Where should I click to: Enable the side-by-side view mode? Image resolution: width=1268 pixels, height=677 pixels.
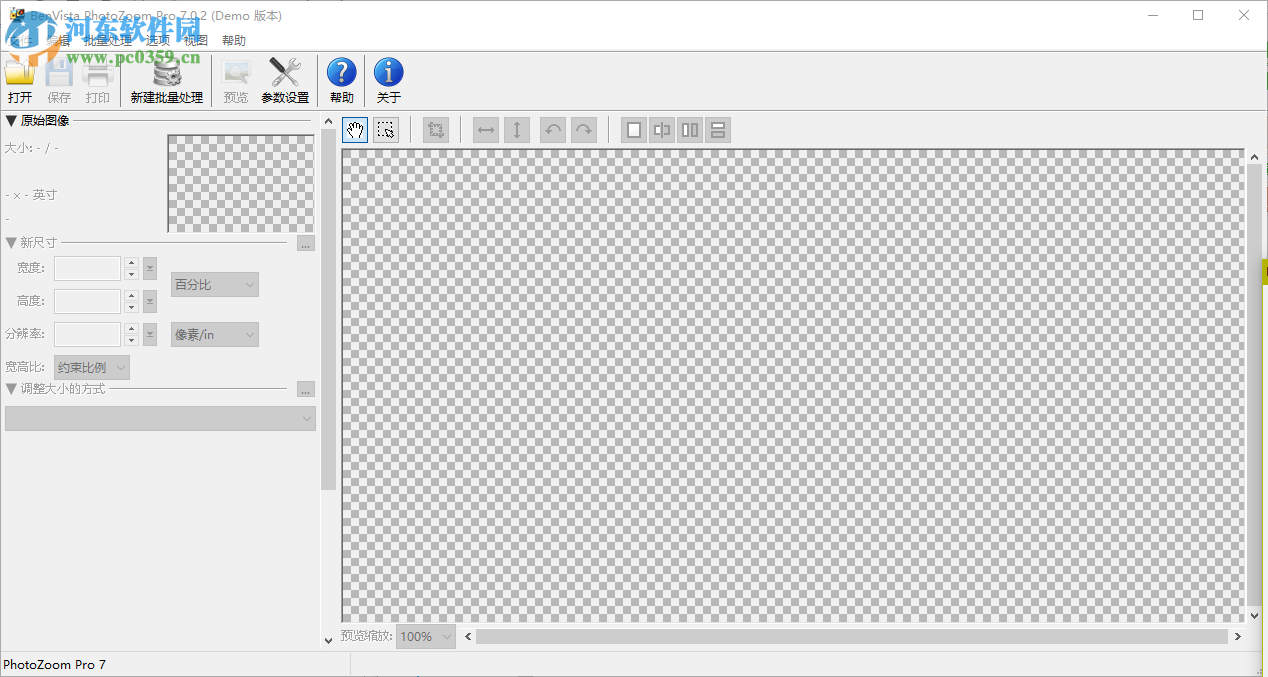pos(689,130)
